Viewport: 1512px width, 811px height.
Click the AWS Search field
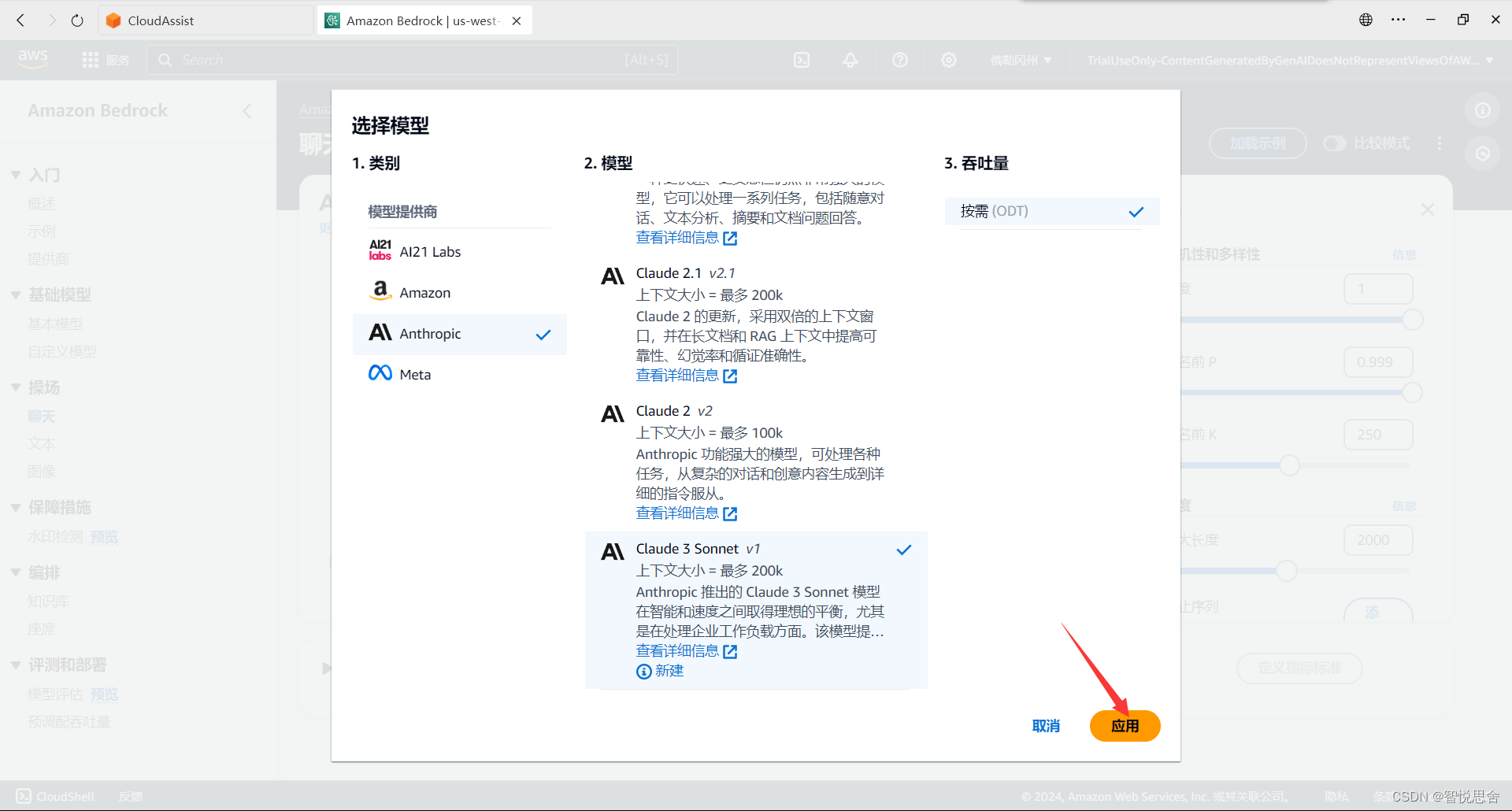[413, 60]
